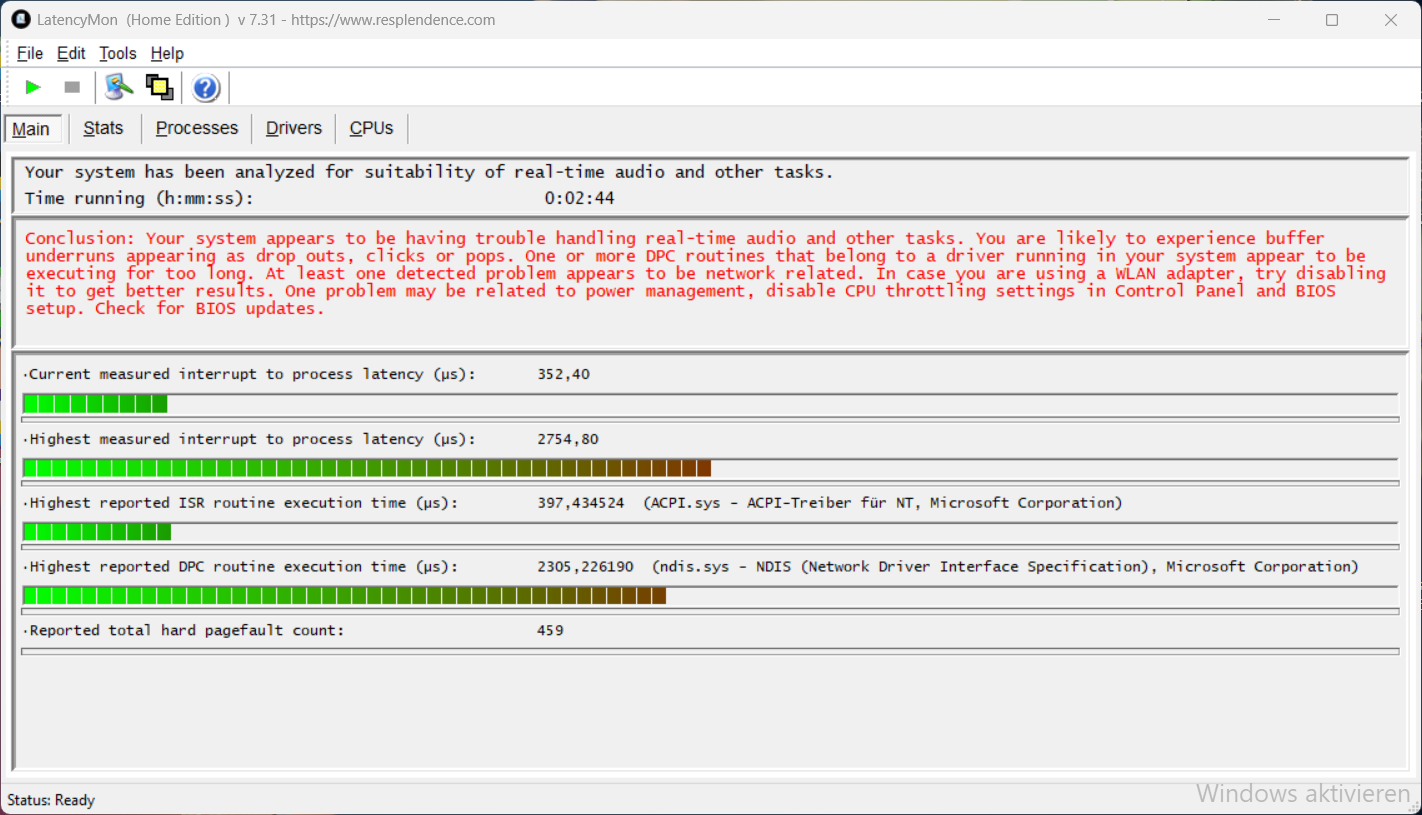Switch to the Processes tab
Screen dimensions: 1422x815
197,128
